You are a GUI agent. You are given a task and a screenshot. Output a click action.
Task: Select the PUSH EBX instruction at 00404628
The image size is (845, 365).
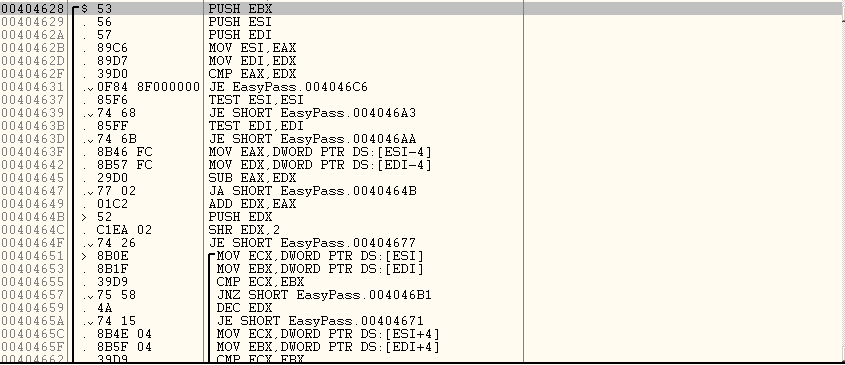click(240, 9)
